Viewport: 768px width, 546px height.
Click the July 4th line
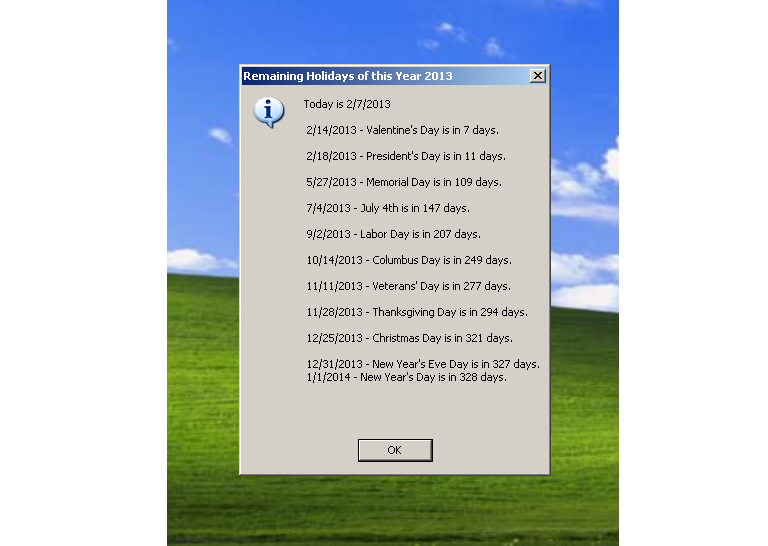388,208
